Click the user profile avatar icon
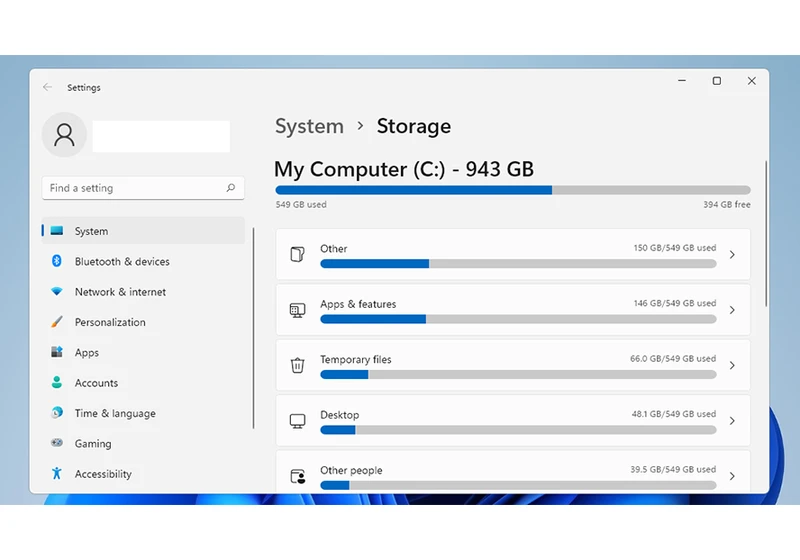Image resolution: width=800 pixels, height=560 pixels. pos(64,135)
